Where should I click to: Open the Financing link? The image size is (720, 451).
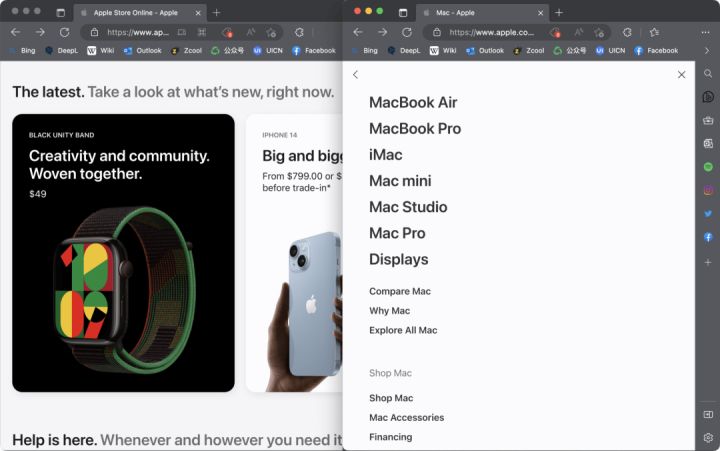tap(390, 437)
